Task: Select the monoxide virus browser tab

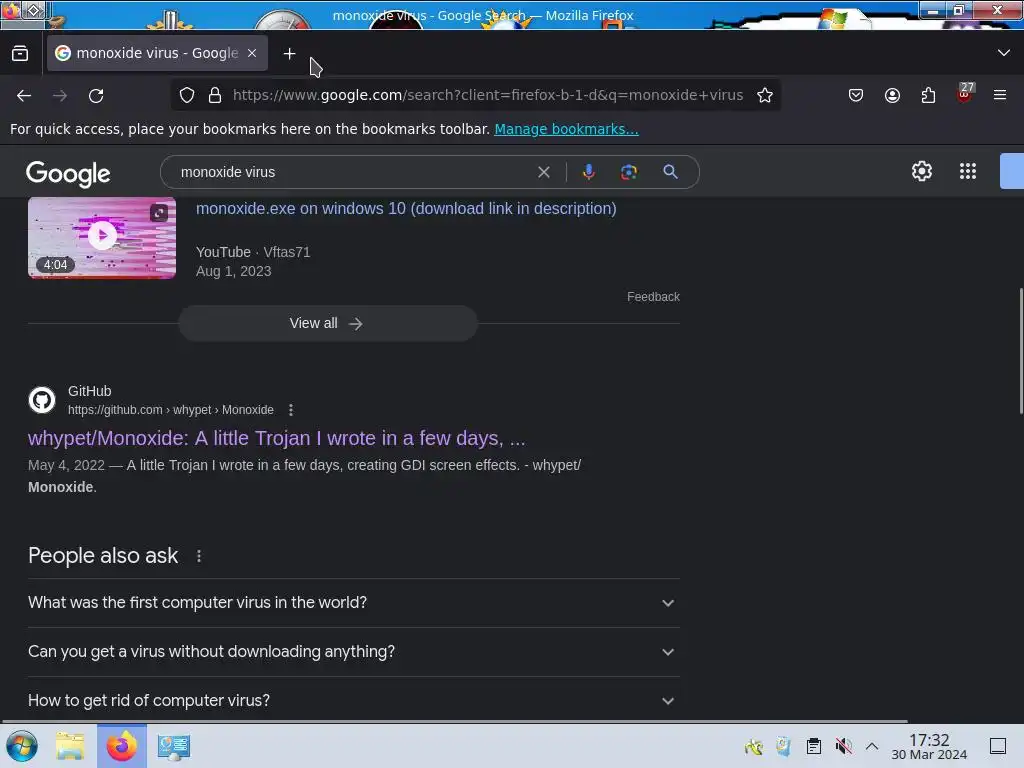Action: (x=157, y=53)
